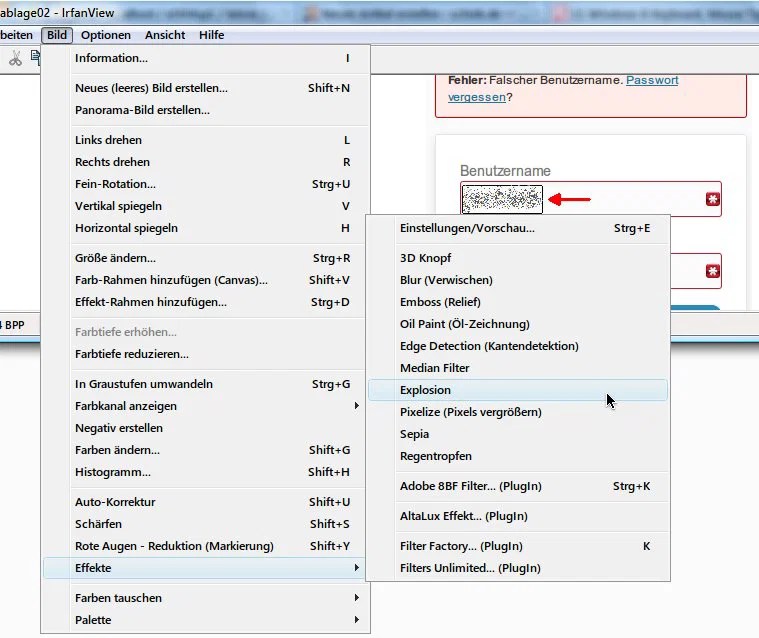Choose Rote Augen - Reduktion (Markierung)
Screen dimensions: 759x638
[x=206, y=546]
